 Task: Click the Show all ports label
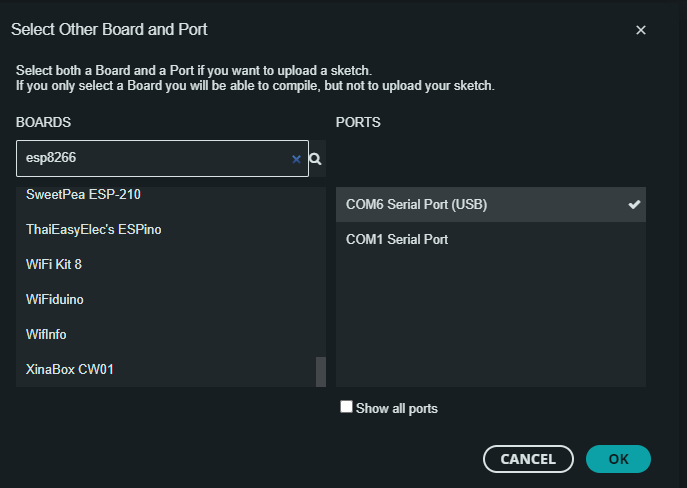coord(397,408)
